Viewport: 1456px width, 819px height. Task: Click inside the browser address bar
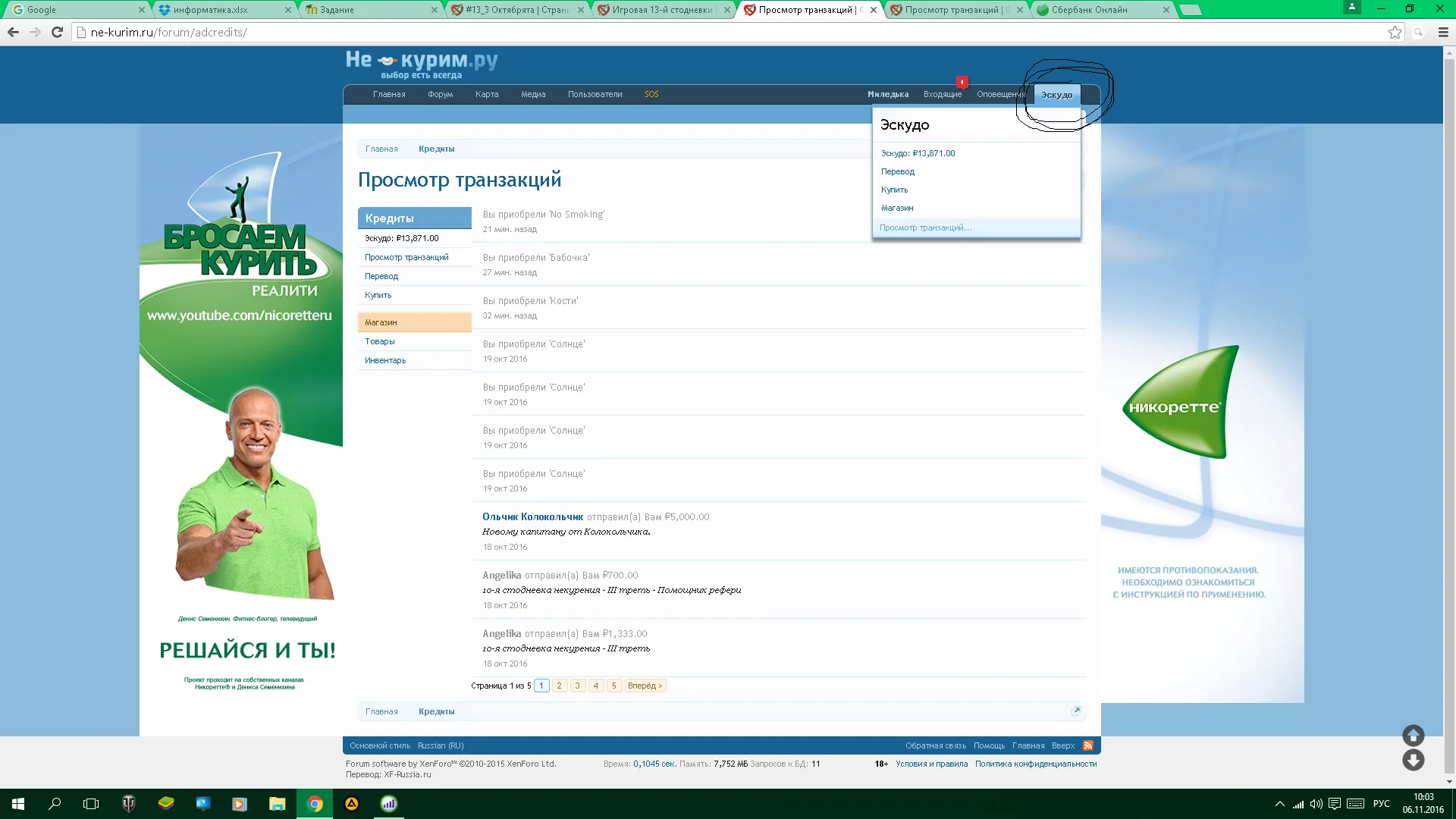pyautogui.click(x=303, y=33)
